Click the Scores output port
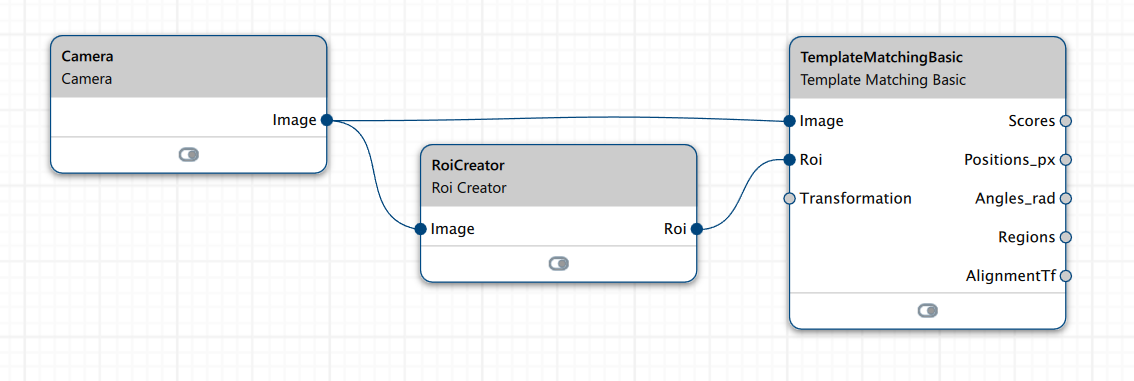Image resolution: width=1134 pixels, height=381 pixels. point(1065,121)
